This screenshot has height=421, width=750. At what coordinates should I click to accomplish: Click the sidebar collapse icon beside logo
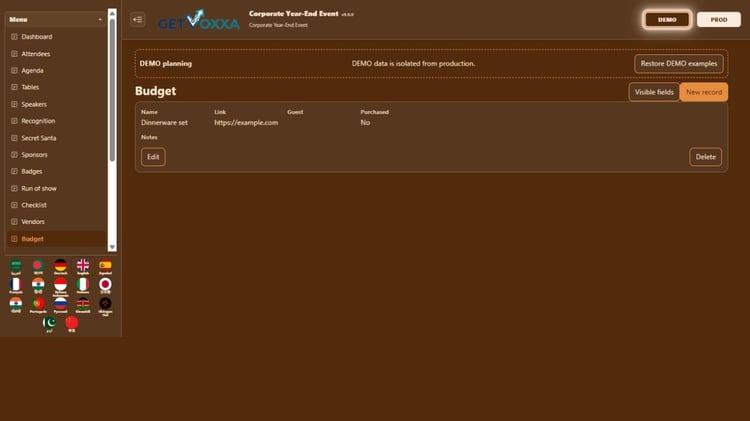[x=138, y=20]
